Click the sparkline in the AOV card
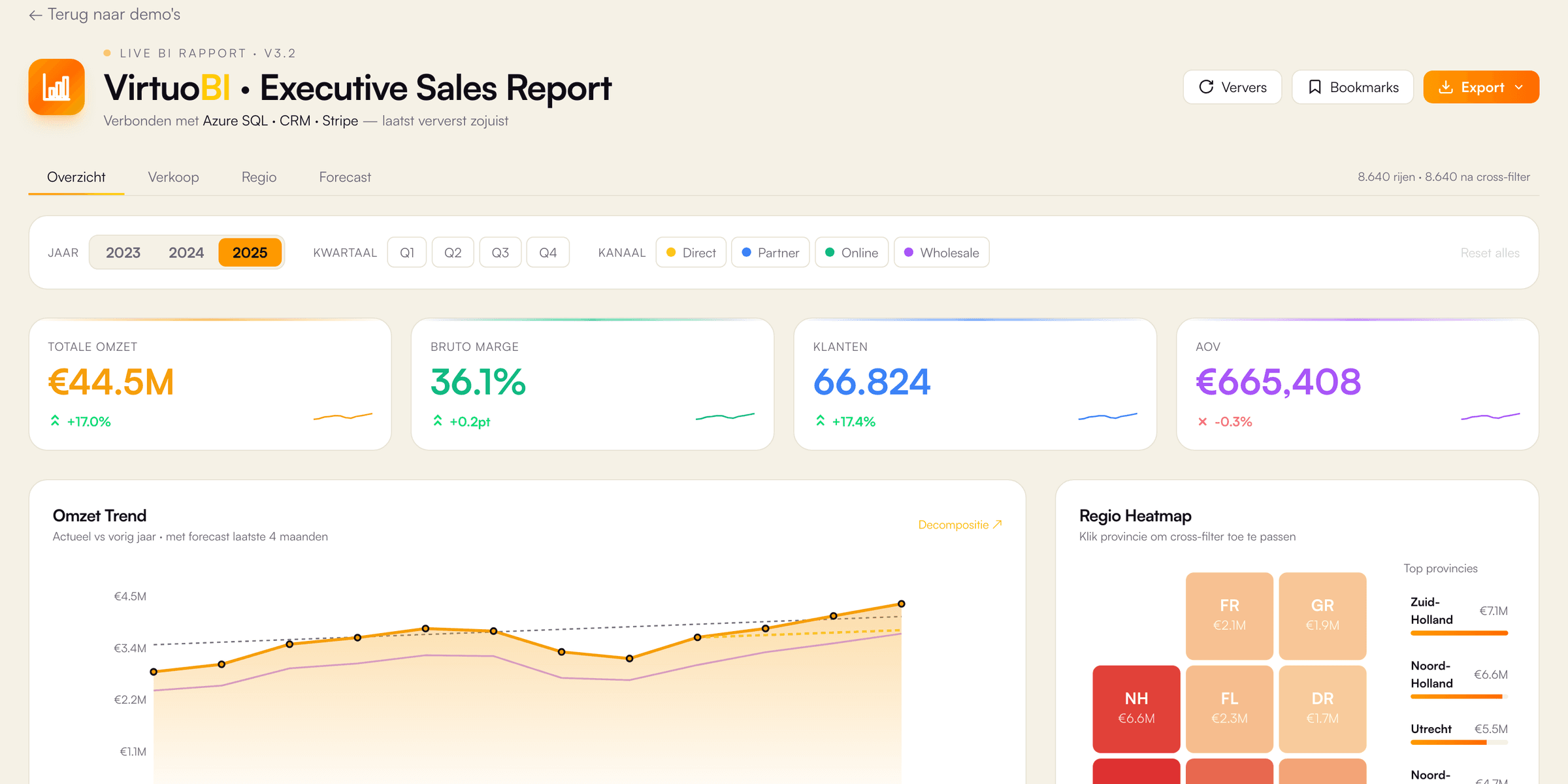This screenshot has width=1568, height=784. point(1490,416)
